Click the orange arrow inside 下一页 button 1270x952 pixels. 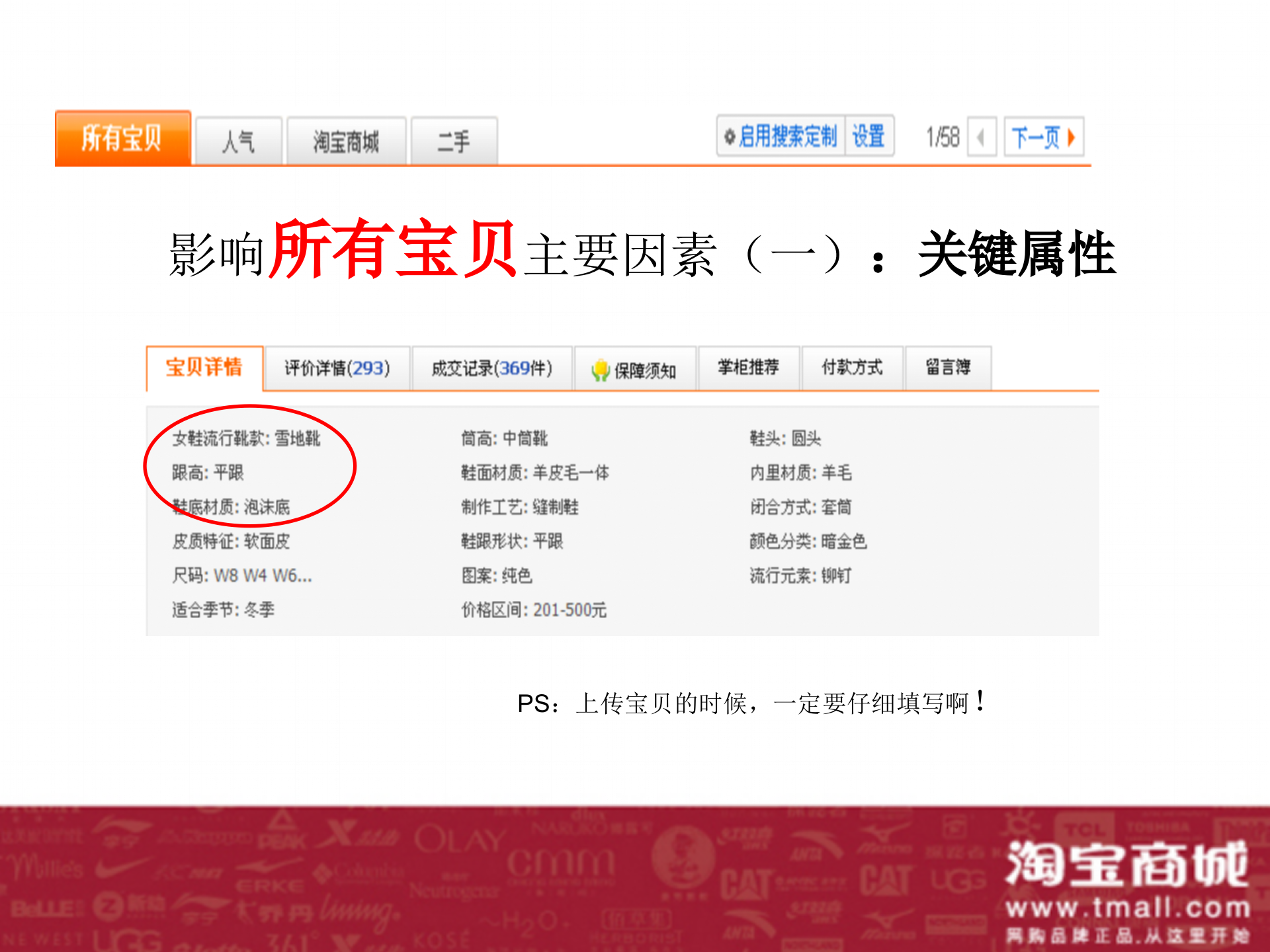(1072, 137)
